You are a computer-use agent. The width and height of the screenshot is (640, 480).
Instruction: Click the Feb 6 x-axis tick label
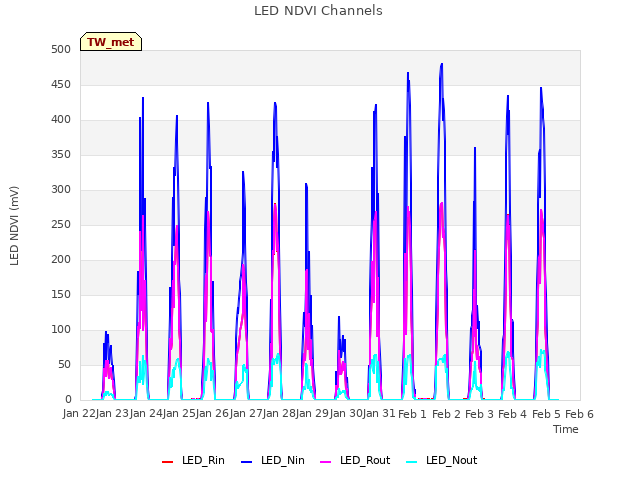pyautogui.click(x=579, y=414)
